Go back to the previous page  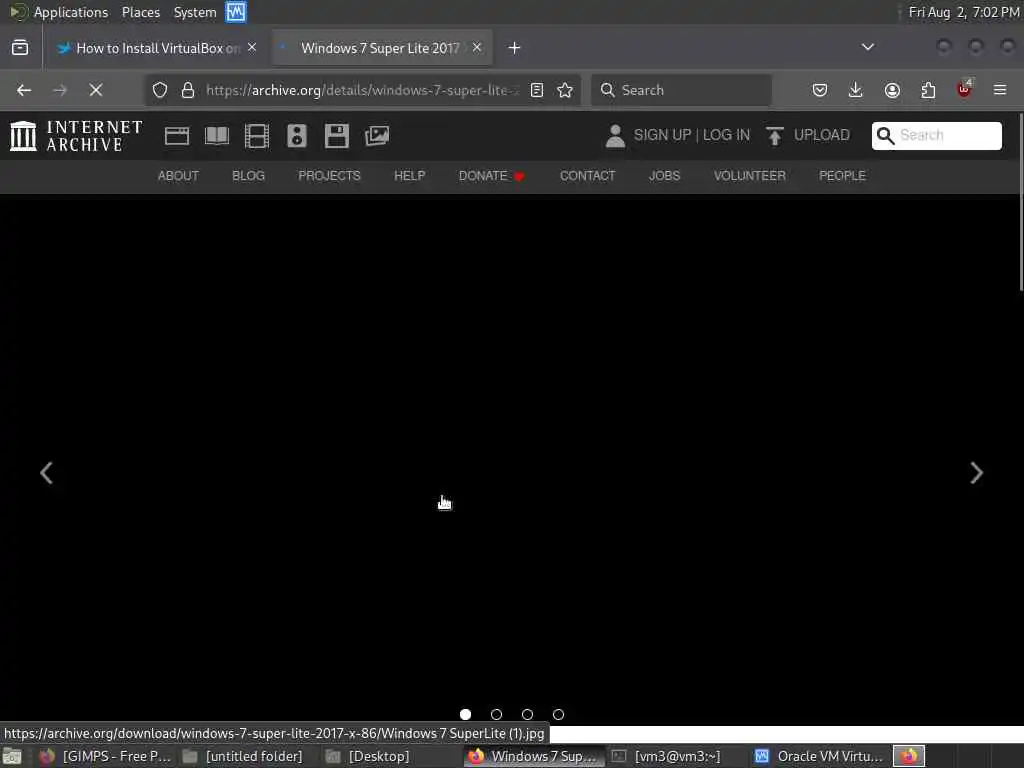point(24,90)
